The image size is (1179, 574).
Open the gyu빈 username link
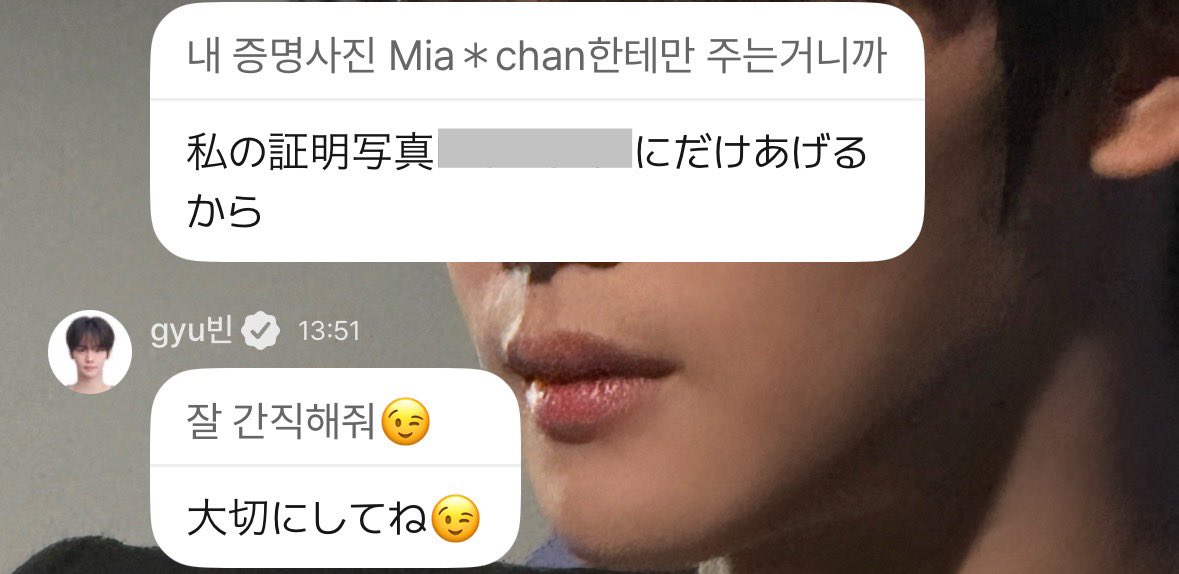coord(192,330)
